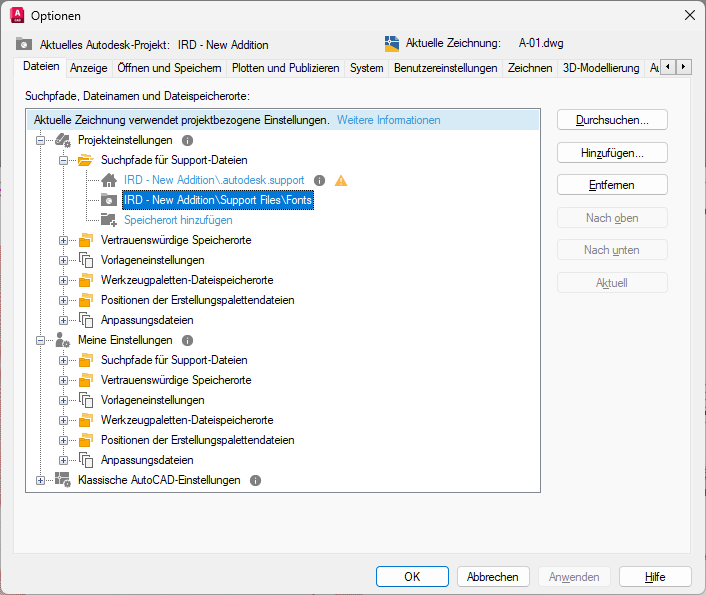Click the Aktuelle Zeichnung drawing icon
This screenshot has height=595, width=706.
(x=392, y=44)
